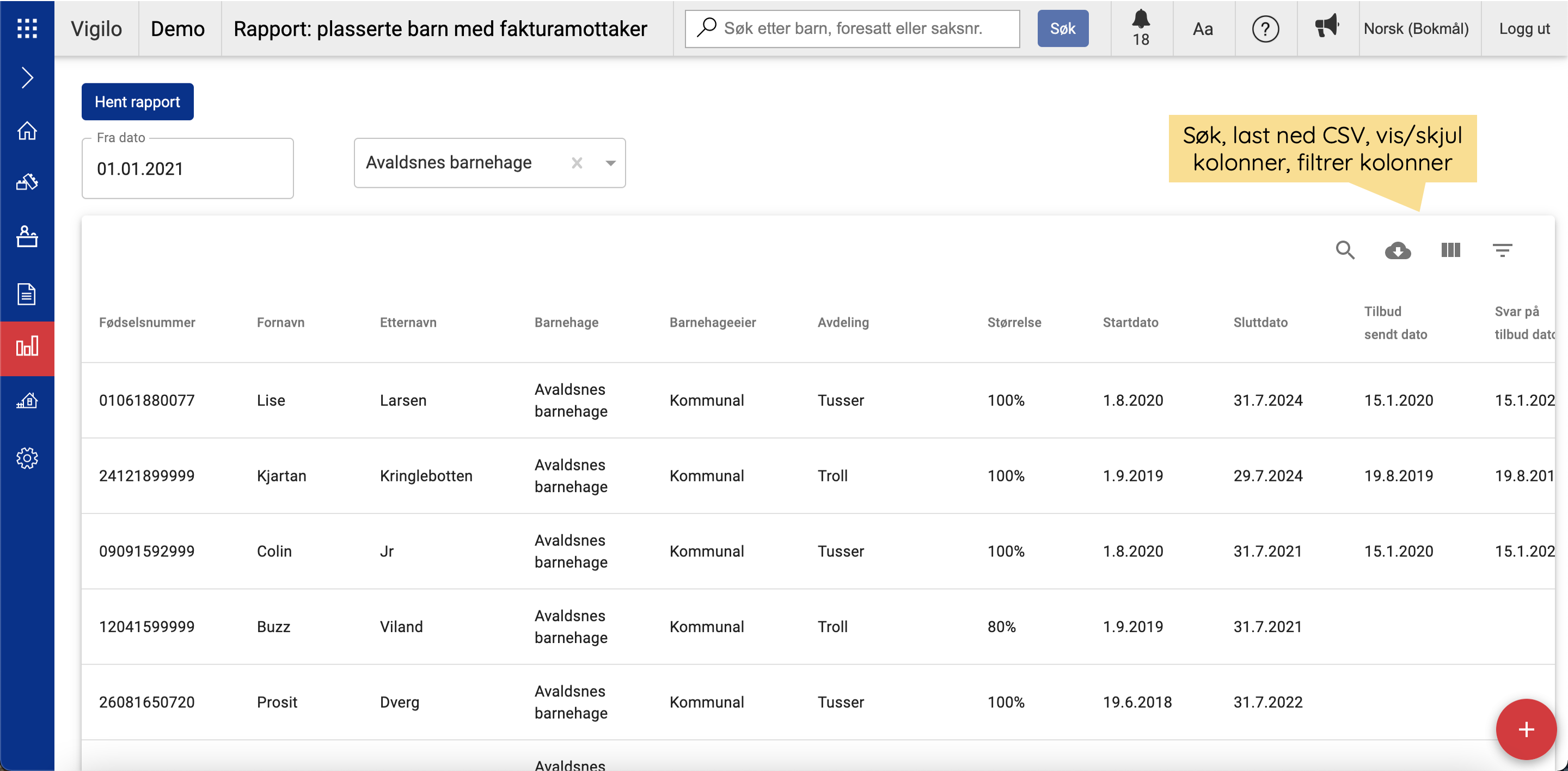1568x771 pixels.
Task: Click the Demo header item
Action: pyautogui.click(x=177, y=29)
